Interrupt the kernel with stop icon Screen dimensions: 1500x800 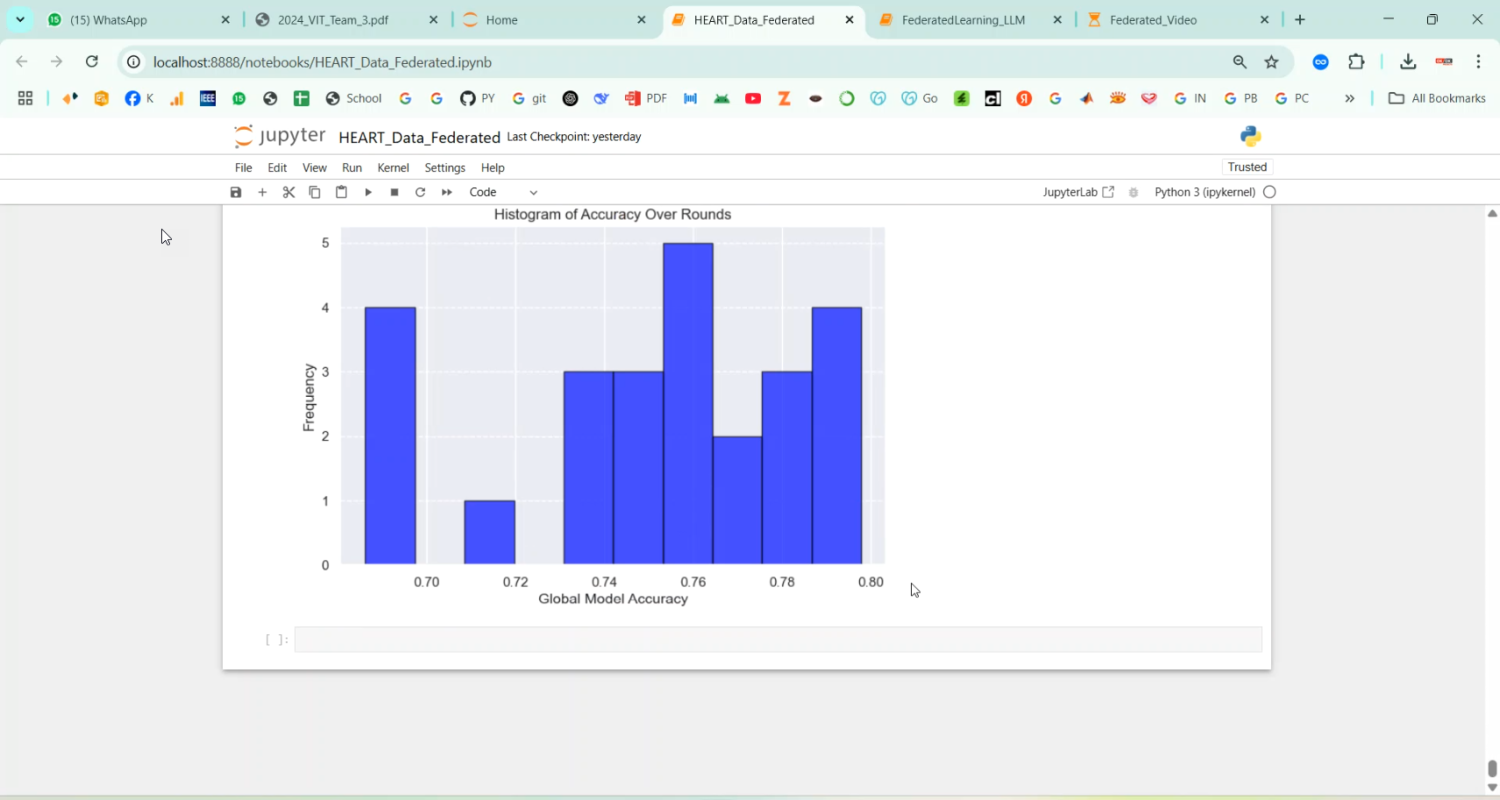(394, 192)
